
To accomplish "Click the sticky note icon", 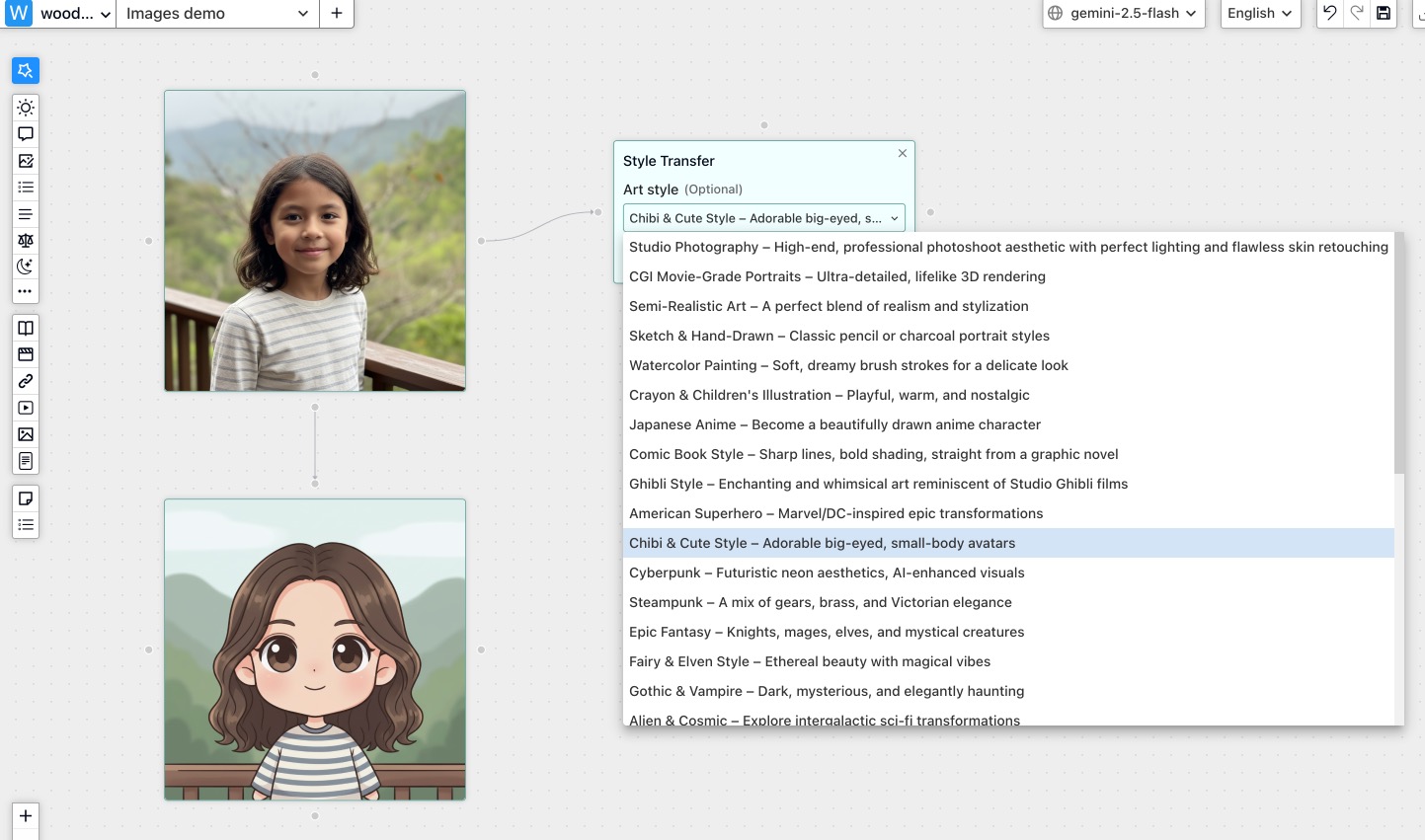I will click(25, 497).
